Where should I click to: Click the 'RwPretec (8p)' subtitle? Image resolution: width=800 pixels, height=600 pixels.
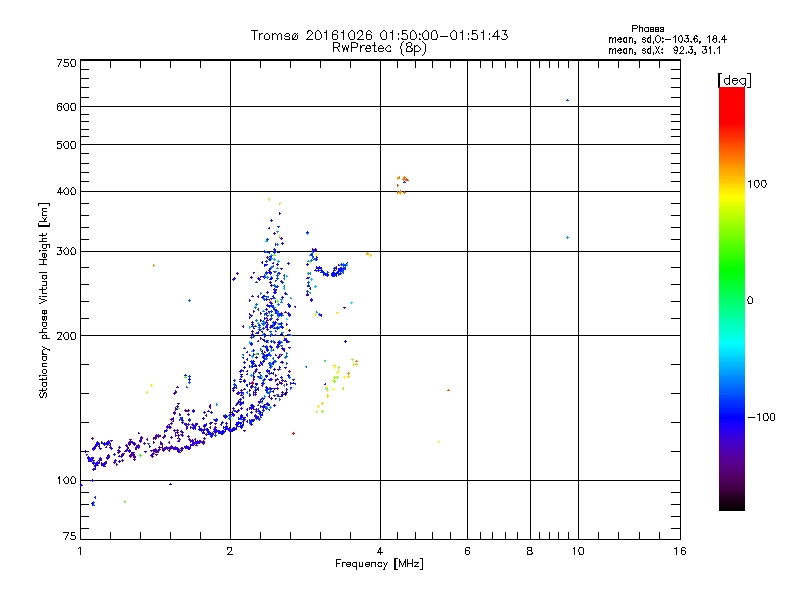(x=379, y=48)
